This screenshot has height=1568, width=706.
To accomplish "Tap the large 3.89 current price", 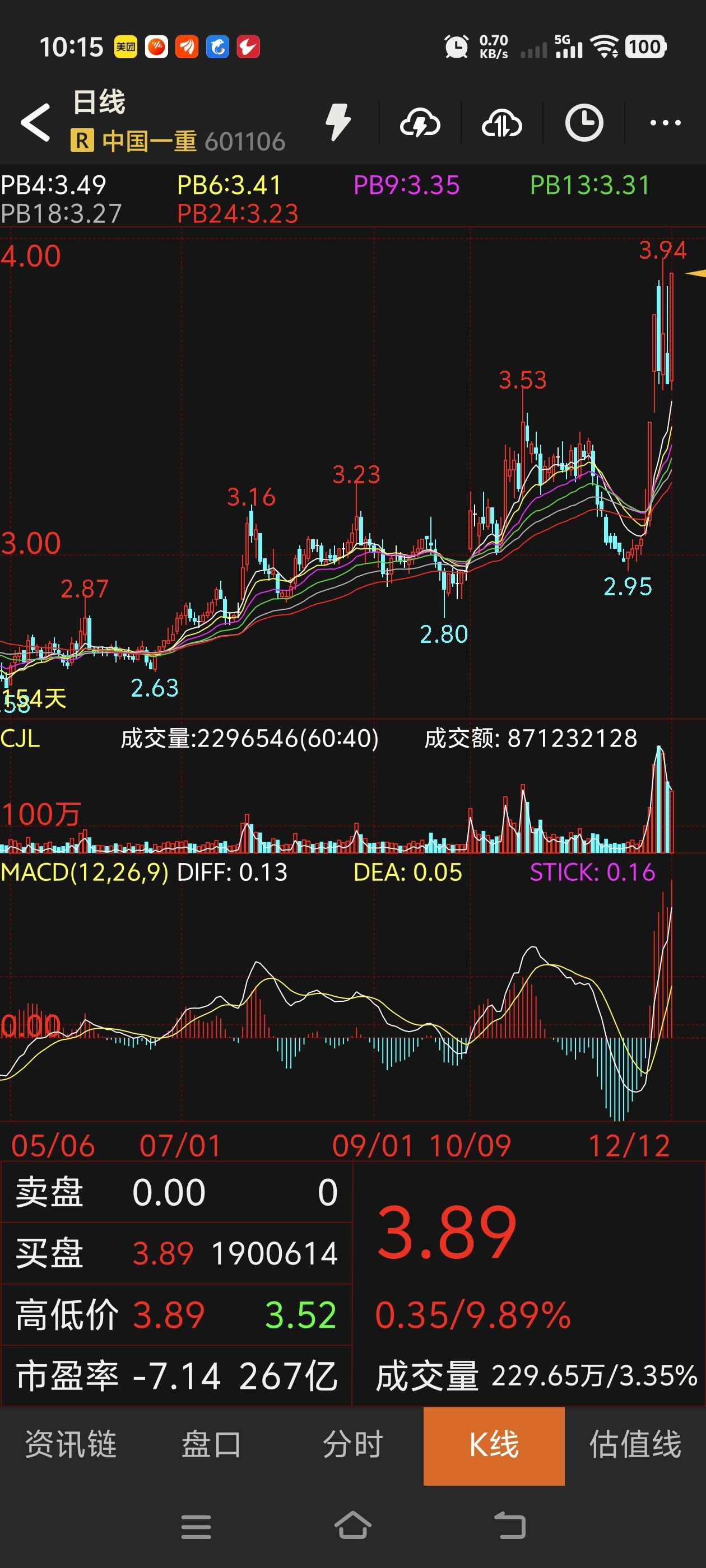I will [x=447, y=1233].
